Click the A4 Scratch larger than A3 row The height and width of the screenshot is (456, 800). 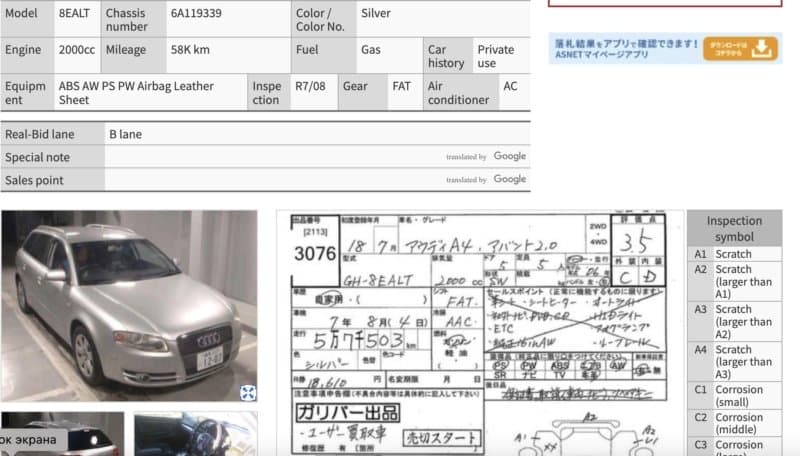(x=734, y=362)
